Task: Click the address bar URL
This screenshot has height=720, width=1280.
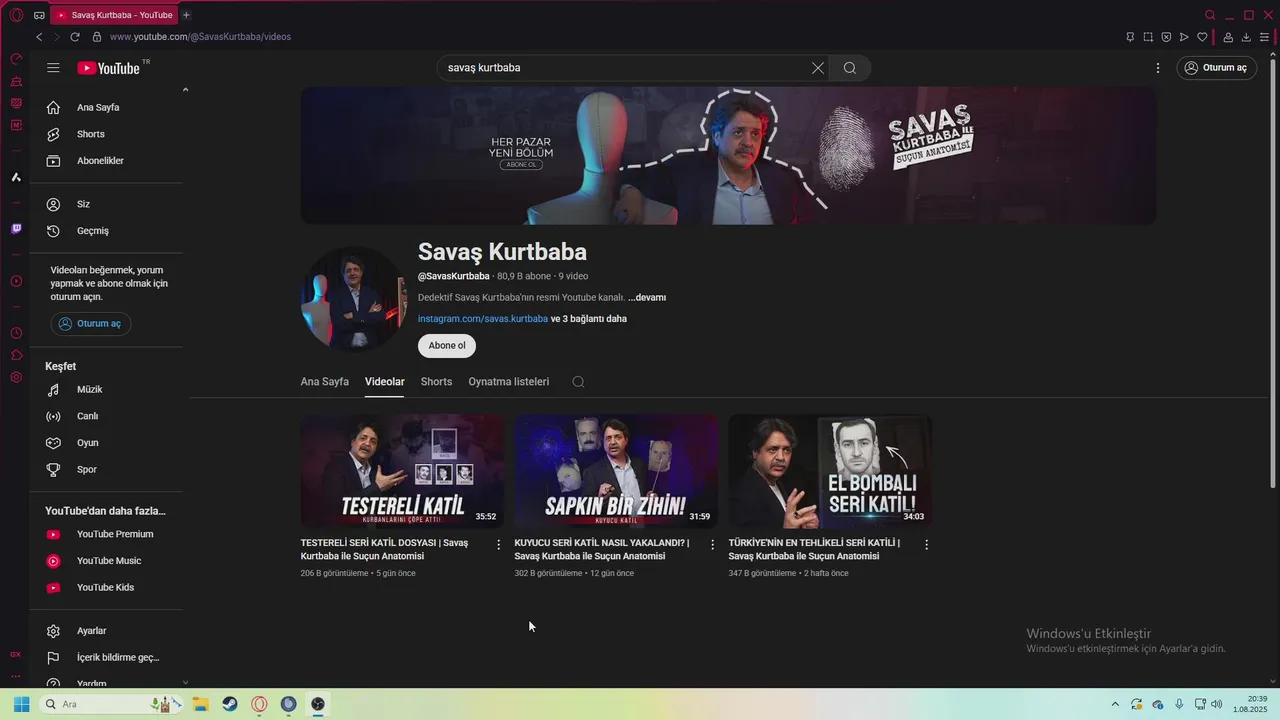Action: click(x=201, y=37)
